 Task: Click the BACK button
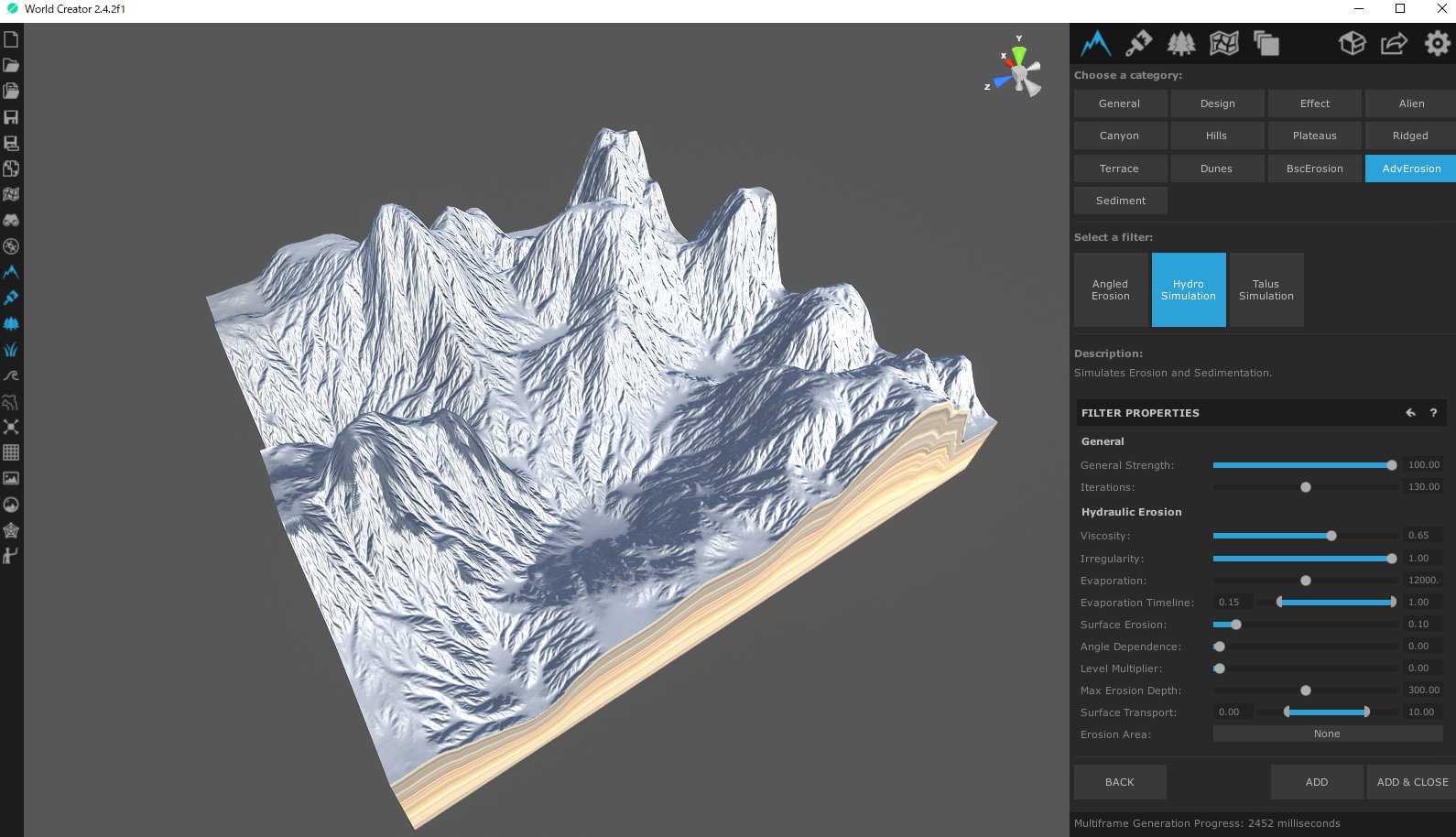click(1120, 782)
